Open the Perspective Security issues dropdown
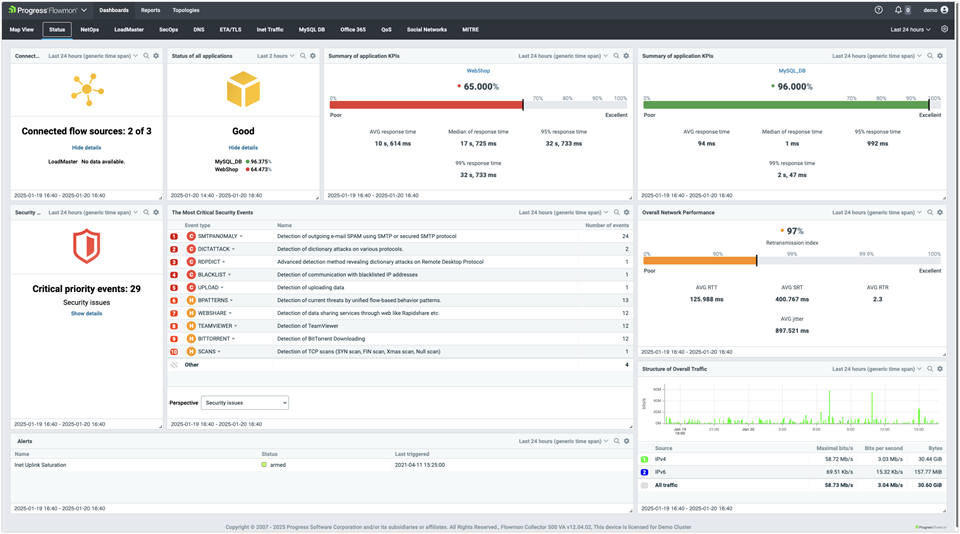 coord(245,403)
